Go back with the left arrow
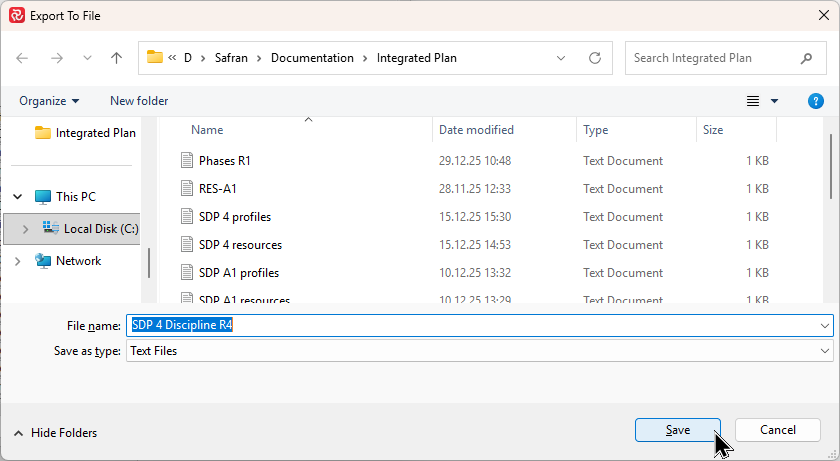 (22, 58)
